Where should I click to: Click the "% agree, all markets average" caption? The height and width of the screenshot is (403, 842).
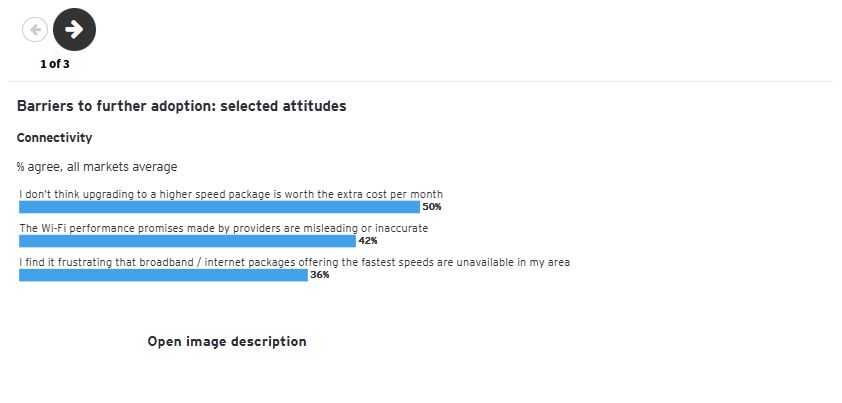click(96, 167)
